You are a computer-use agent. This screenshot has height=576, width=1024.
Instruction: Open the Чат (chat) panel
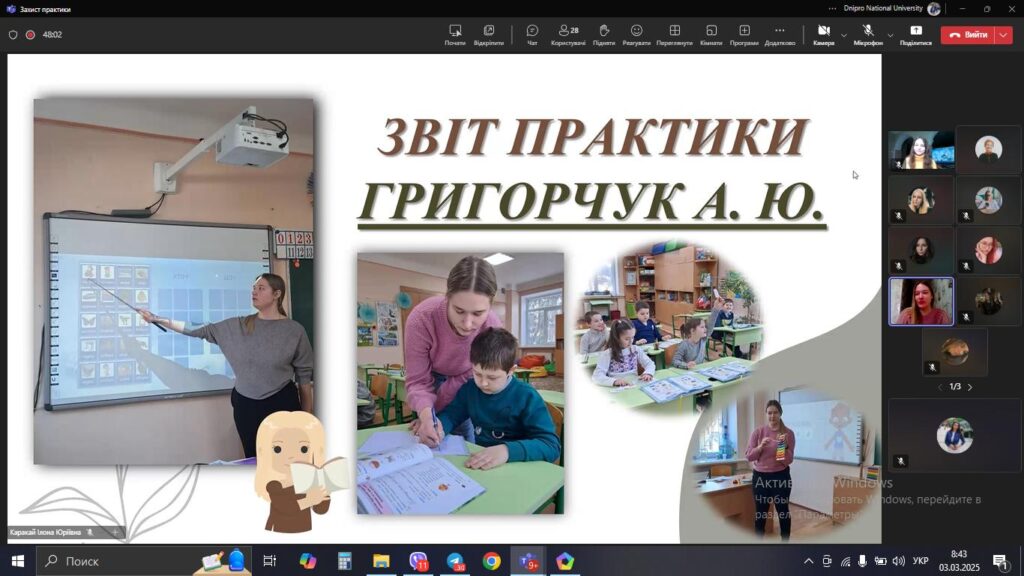click(x=532, y=35)
